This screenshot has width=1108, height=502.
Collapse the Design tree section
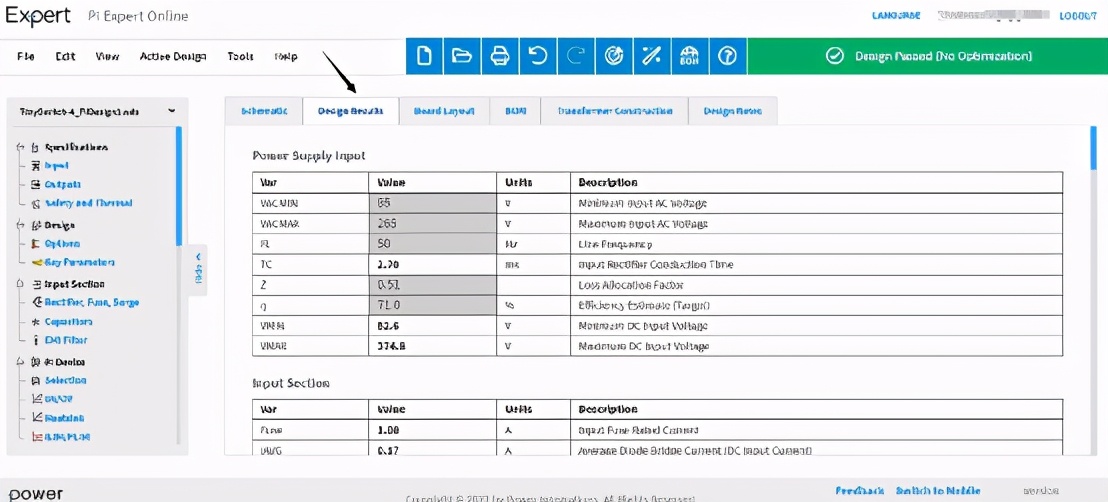click(19, 226)
